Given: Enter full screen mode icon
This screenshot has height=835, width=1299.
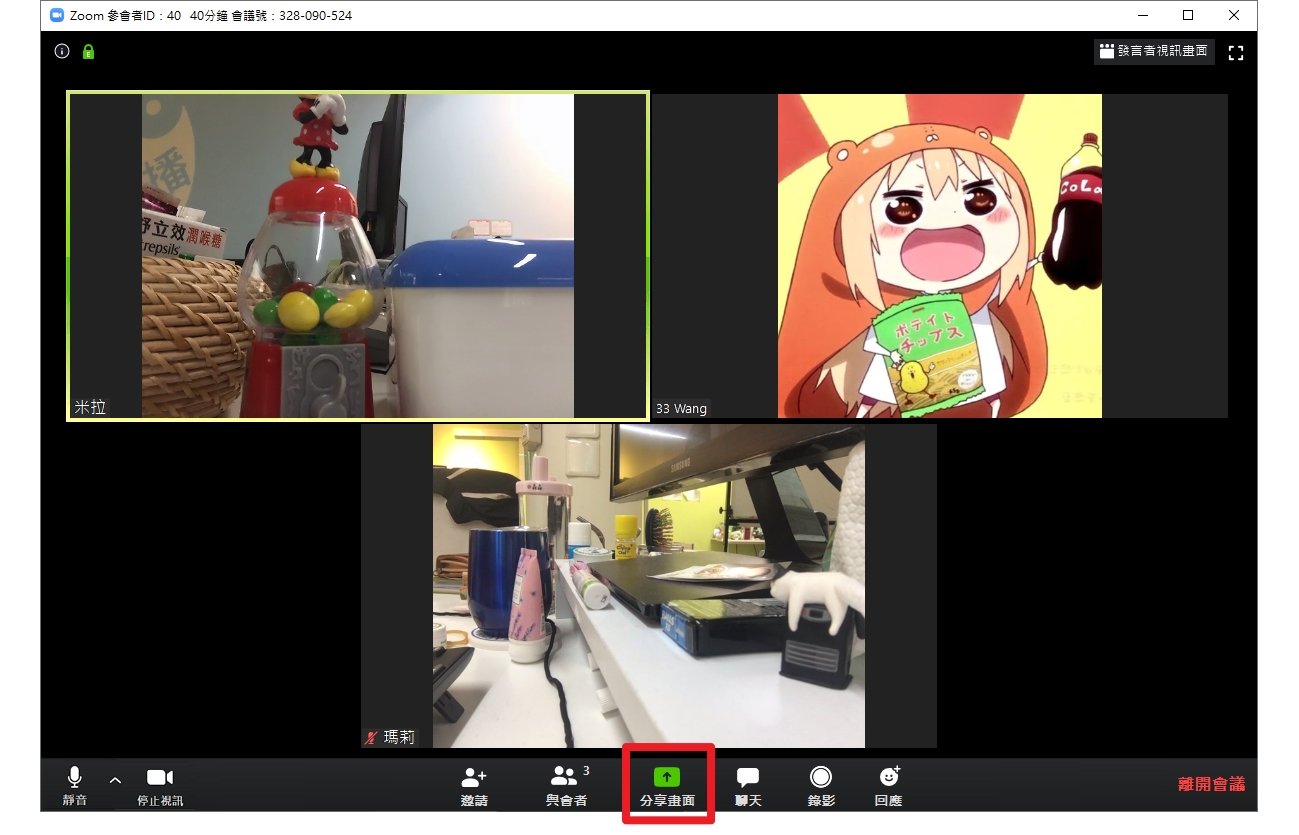Looking at the screenshot, I should pos(1235,52).
